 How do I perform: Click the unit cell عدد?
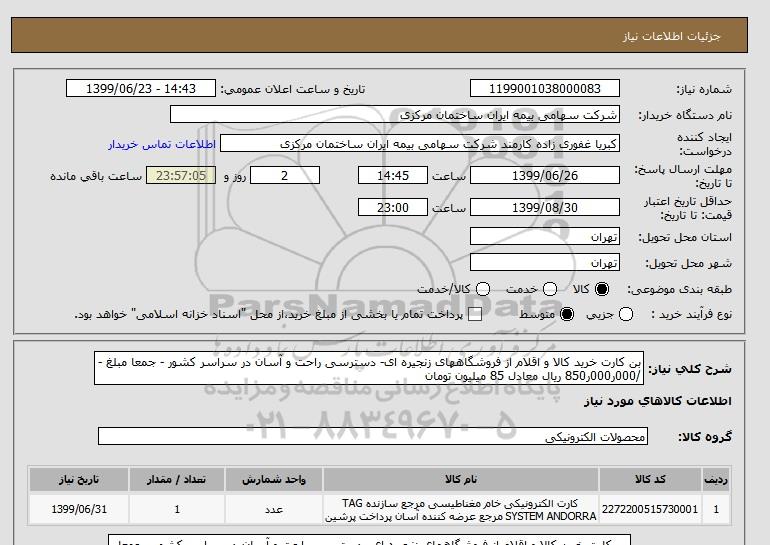coord(274,509)
